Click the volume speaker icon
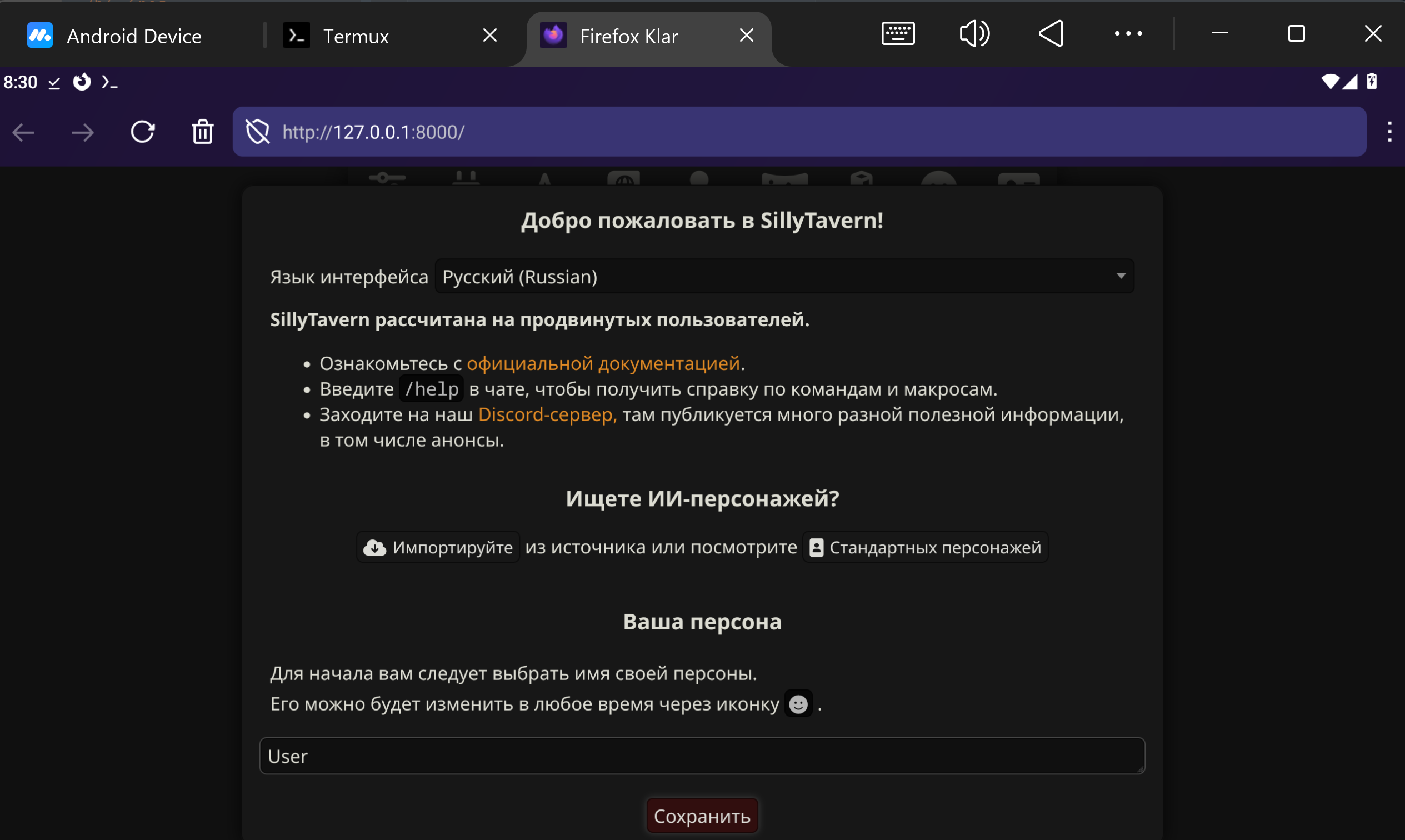 click(x=974, y=34)
